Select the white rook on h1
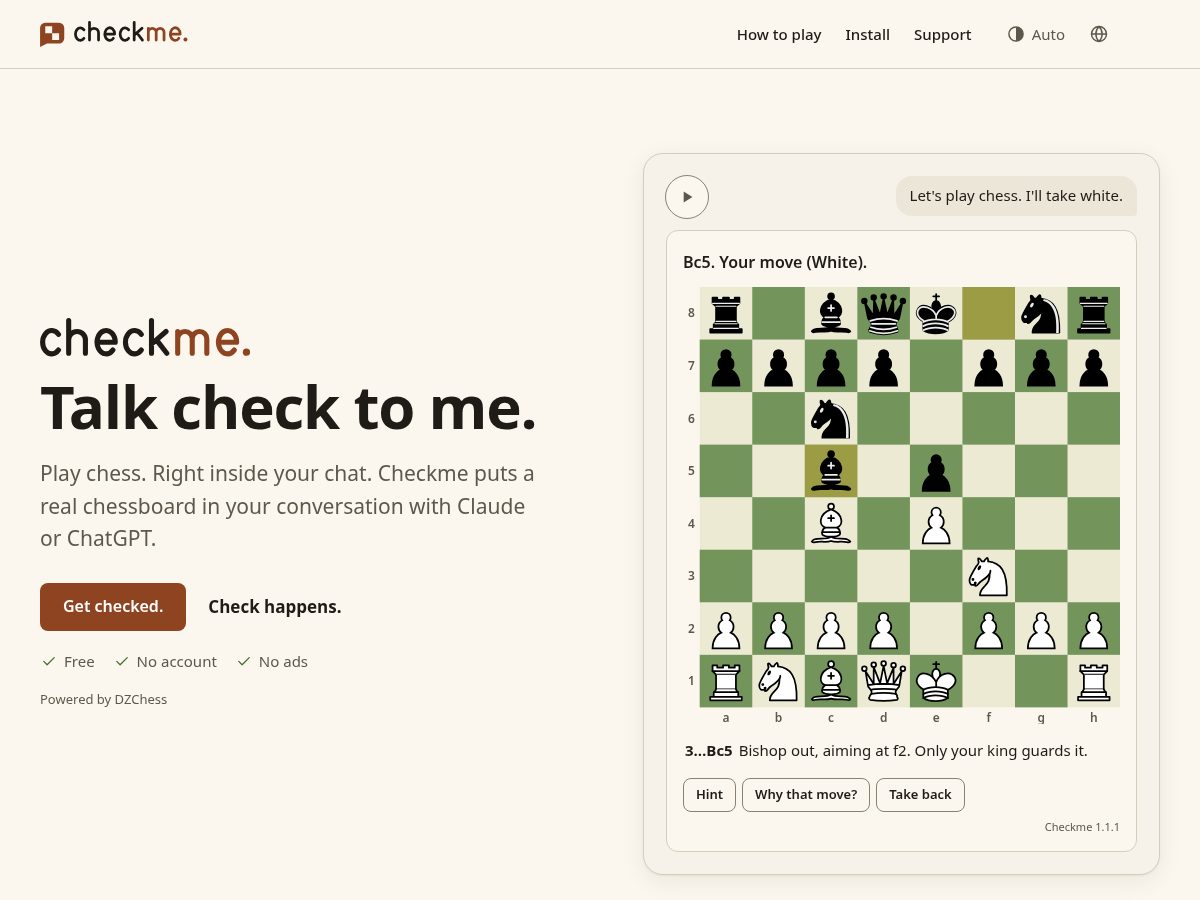1200x900 pixels. click(1094, 681)
